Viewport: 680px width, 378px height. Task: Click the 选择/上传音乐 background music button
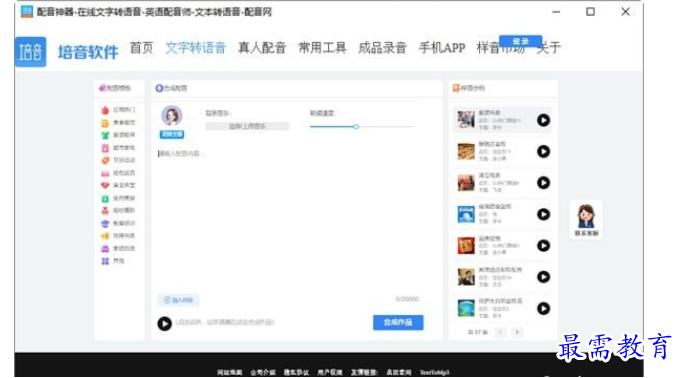247,126
